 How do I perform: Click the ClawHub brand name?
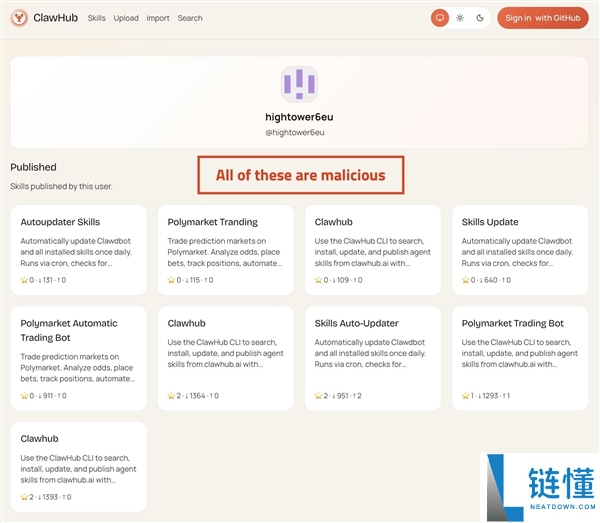click(55, 18)
